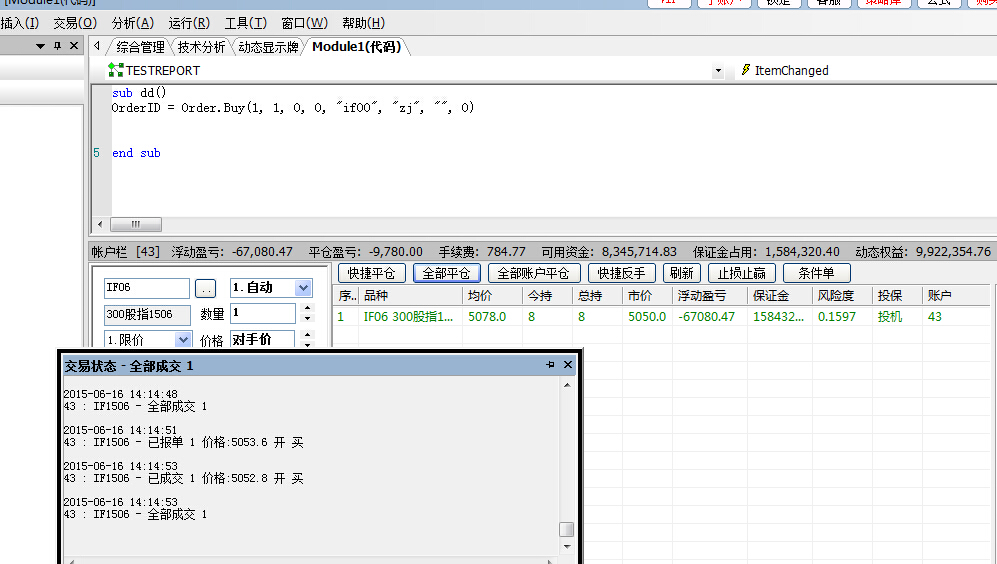
Task: Close the 交易状态 panel
Action: pyautogui.click(x=568, y=366)
